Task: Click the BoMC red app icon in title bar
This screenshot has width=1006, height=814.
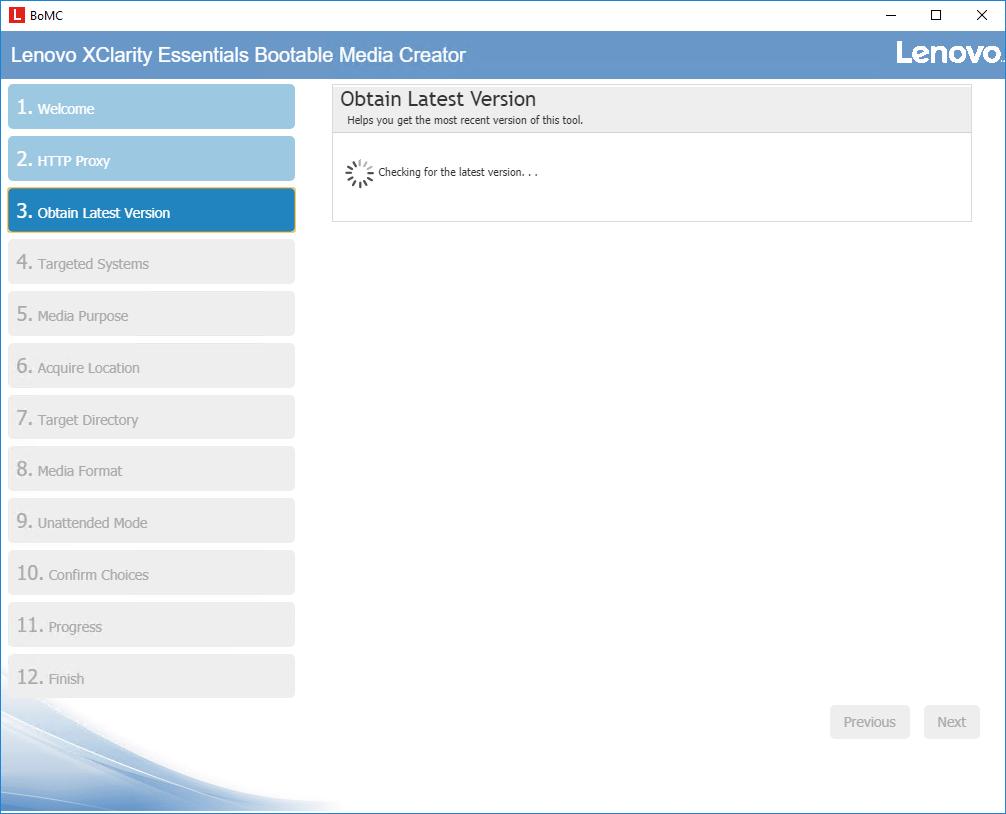Action: [x=17, y=15]
